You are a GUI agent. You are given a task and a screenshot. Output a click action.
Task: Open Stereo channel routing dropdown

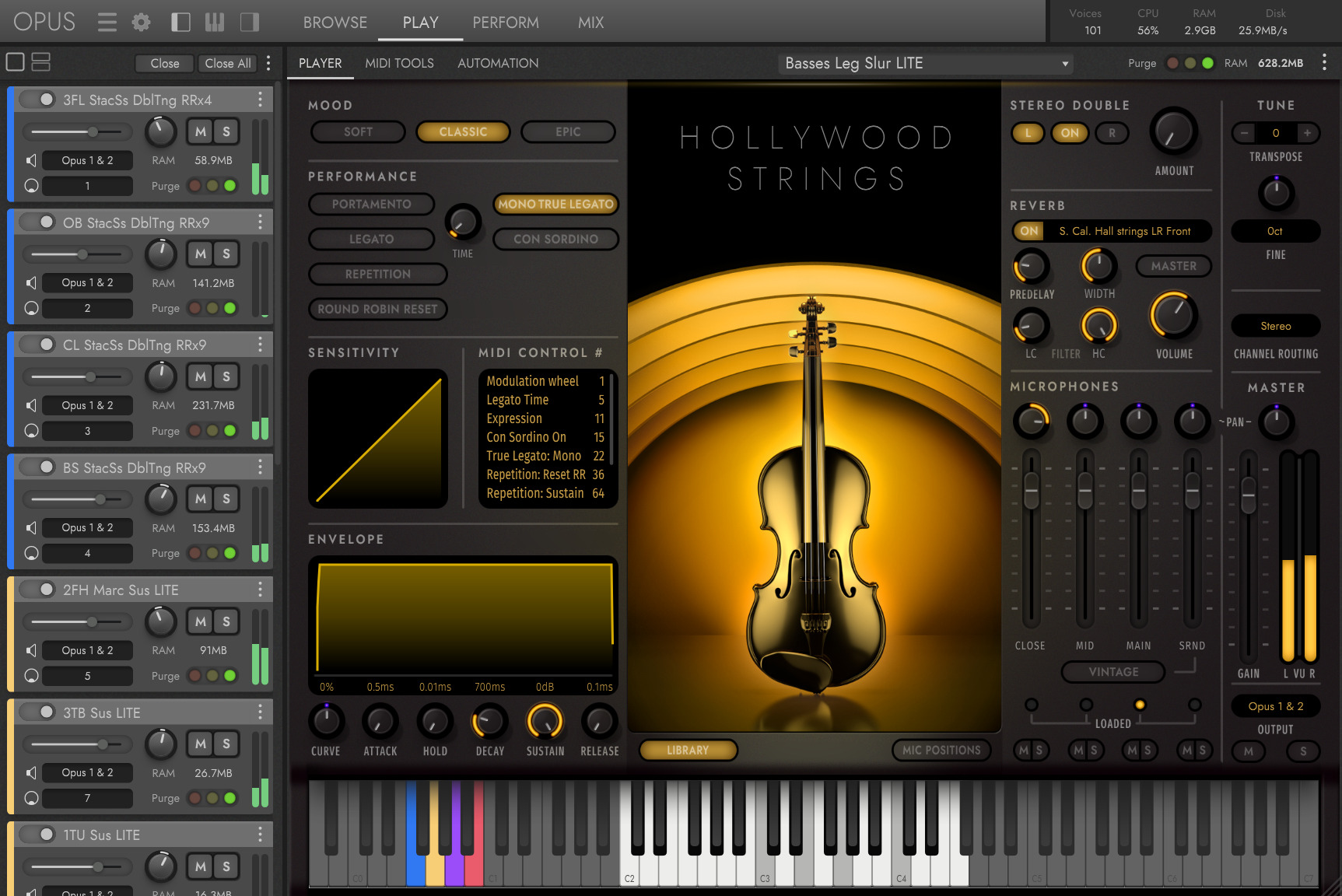pyautogui.click(x=1275, y=326)
